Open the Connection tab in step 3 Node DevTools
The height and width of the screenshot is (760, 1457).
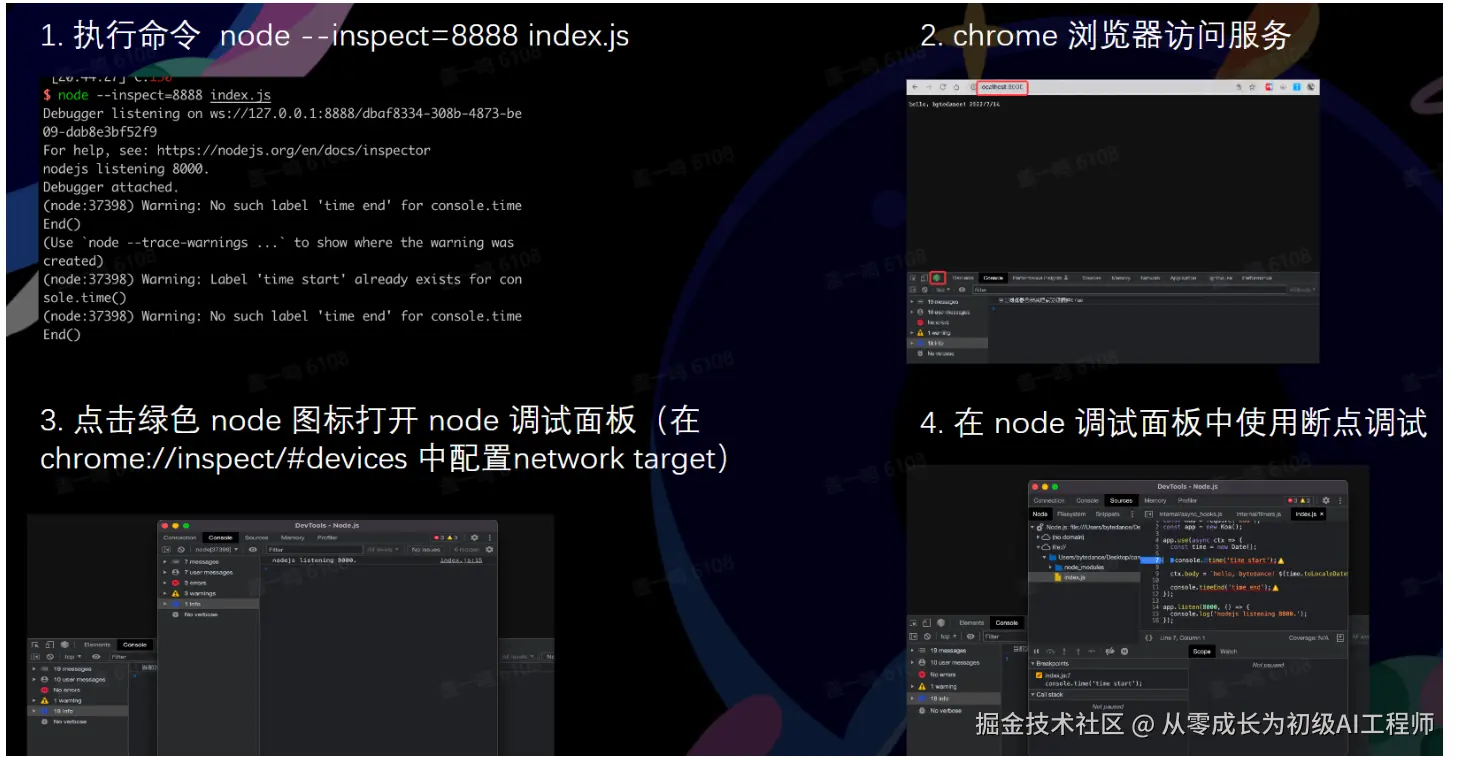pyautogui.click(x=180, y=537)
